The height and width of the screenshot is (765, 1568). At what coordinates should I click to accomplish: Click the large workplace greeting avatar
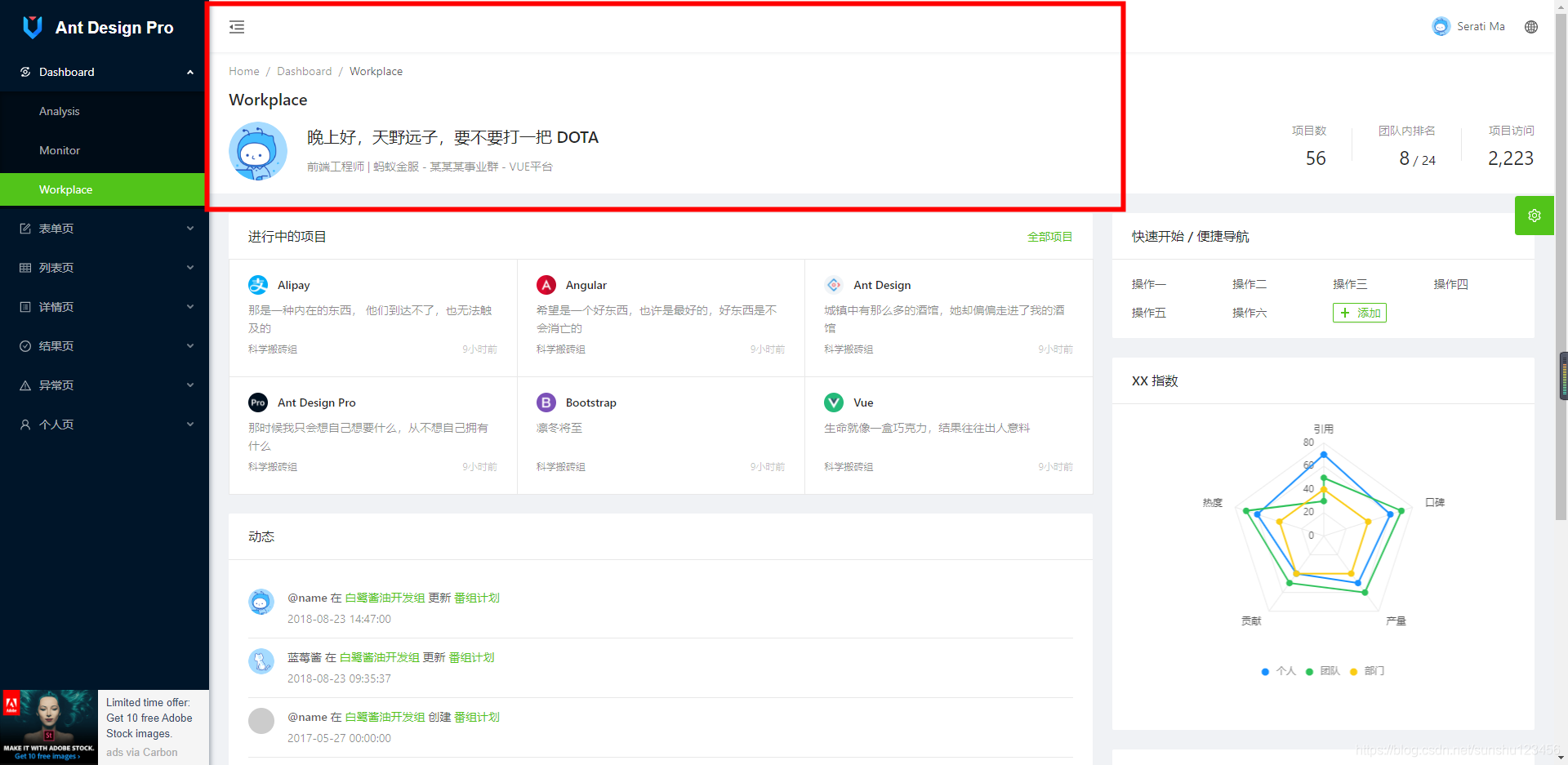258,151
